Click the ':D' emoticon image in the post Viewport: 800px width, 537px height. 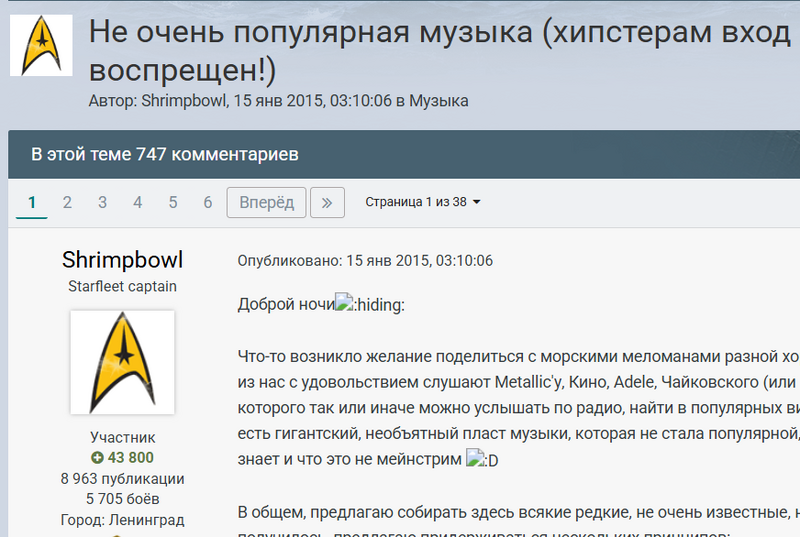482,460
